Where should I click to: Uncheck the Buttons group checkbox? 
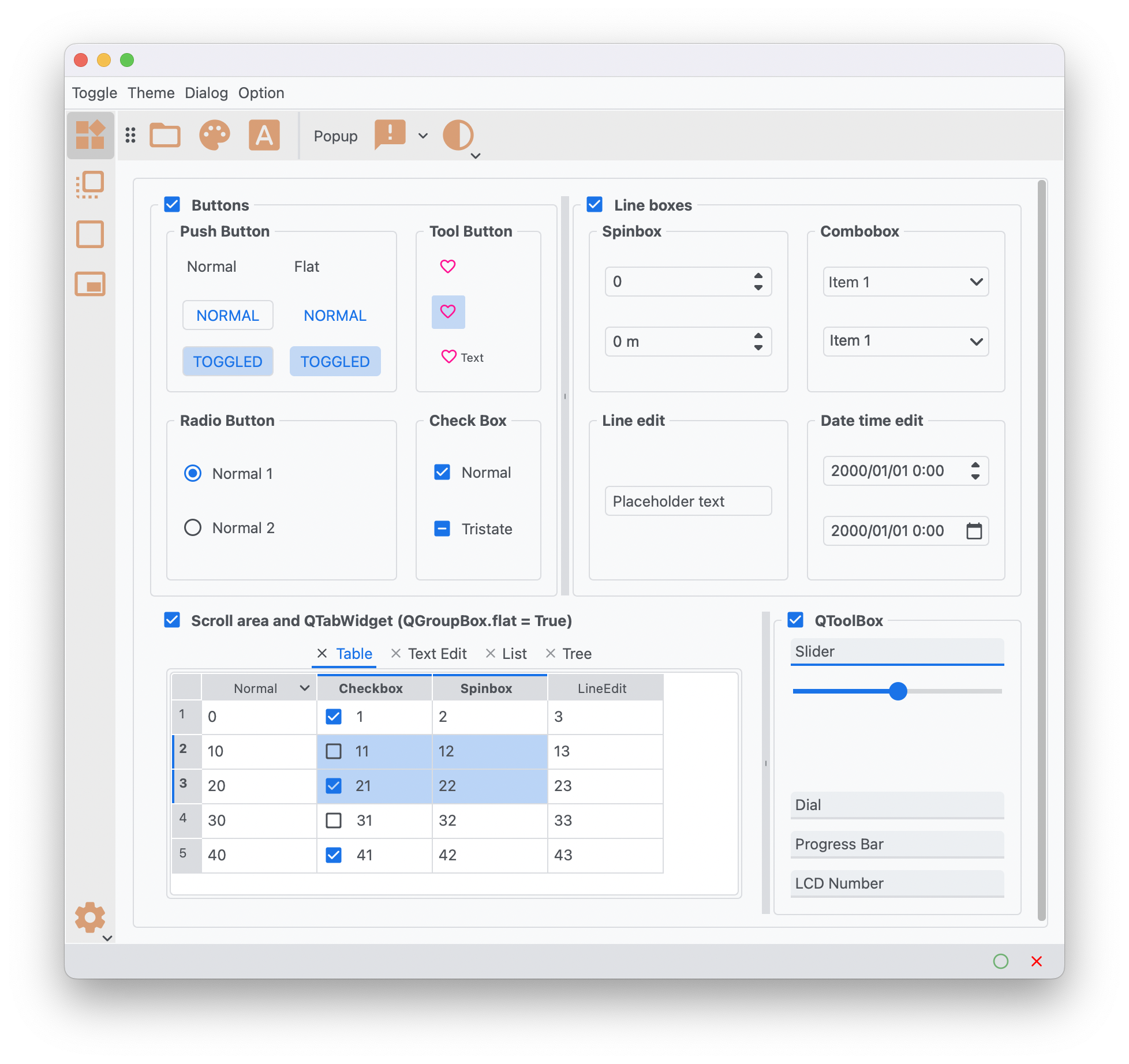coord(172,205)
